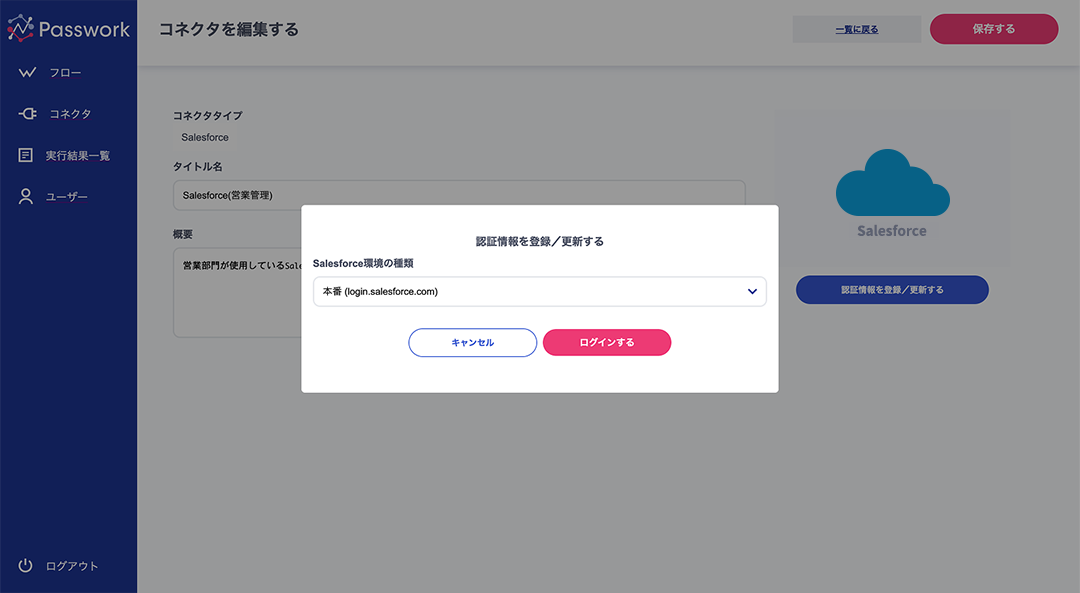Open the フロー flow icon in sidebar
This screenshot has width=1080, height=593.
27,72
